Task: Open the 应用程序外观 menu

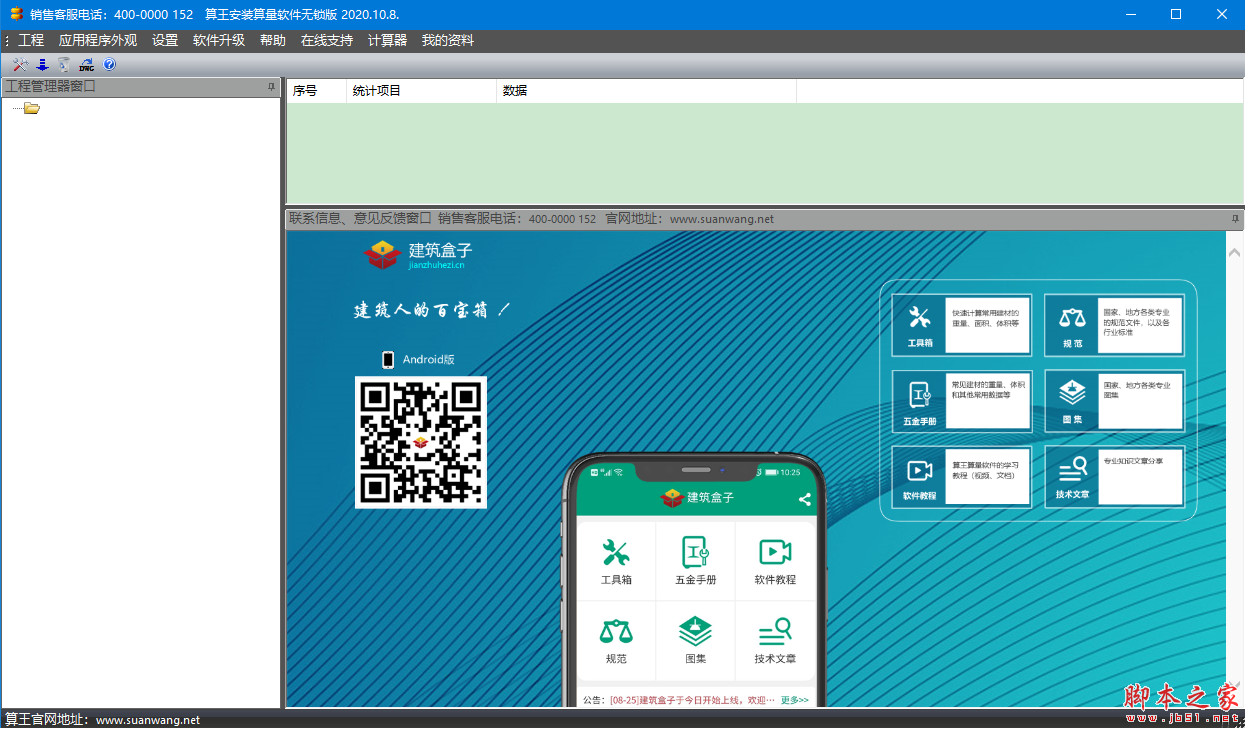Action: (x=97, y=41)
